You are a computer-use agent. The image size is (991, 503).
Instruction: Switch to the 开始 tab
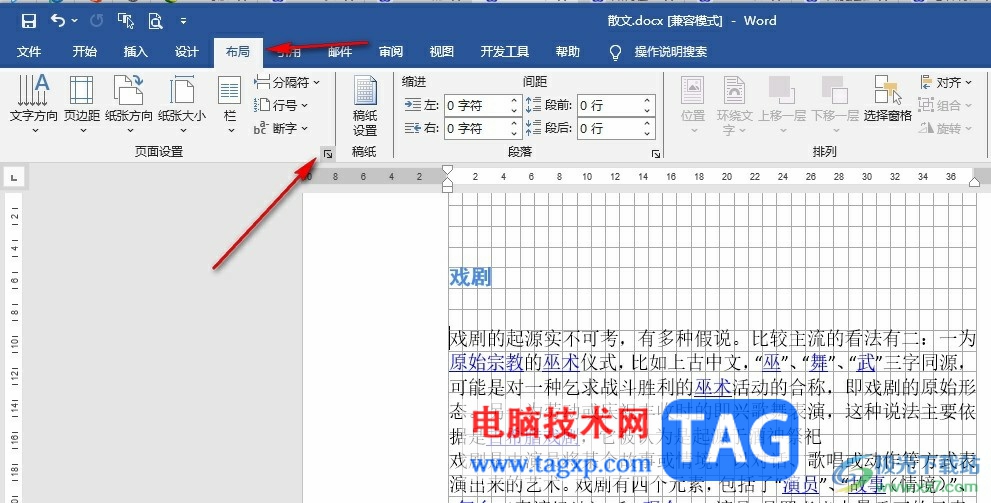[84, 52]
